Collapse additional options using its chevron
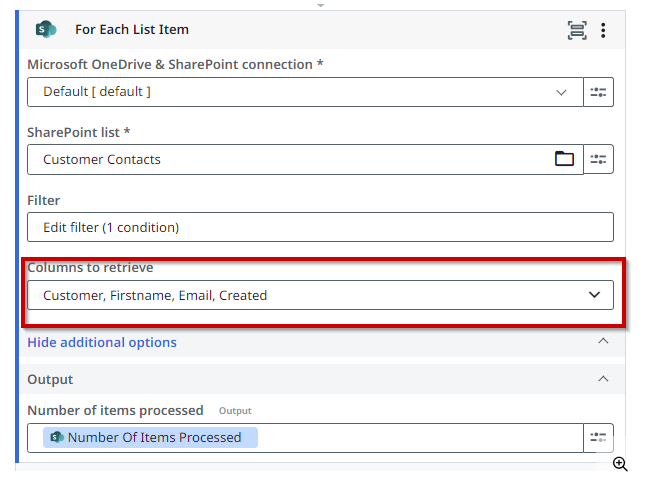Image resolution: width=667 pixels, height=501 pixels. (603, 342)
